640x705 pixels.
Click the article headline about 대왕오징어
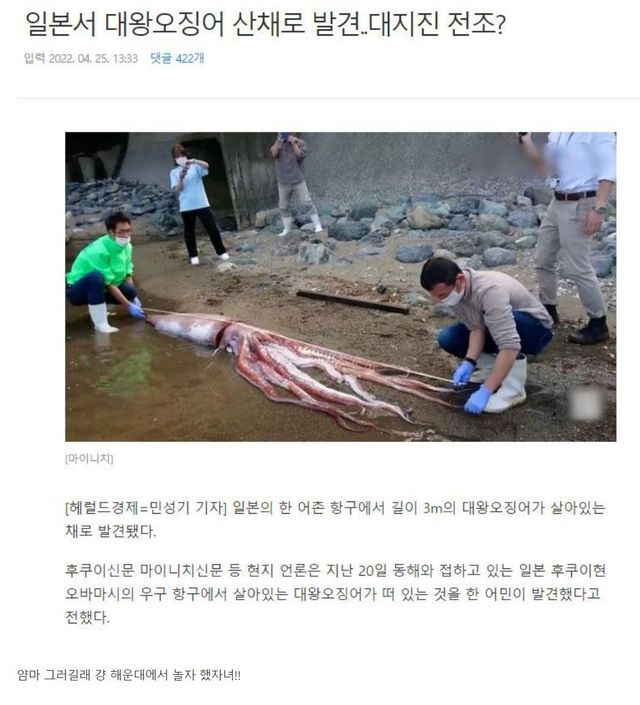pos(265,24)
